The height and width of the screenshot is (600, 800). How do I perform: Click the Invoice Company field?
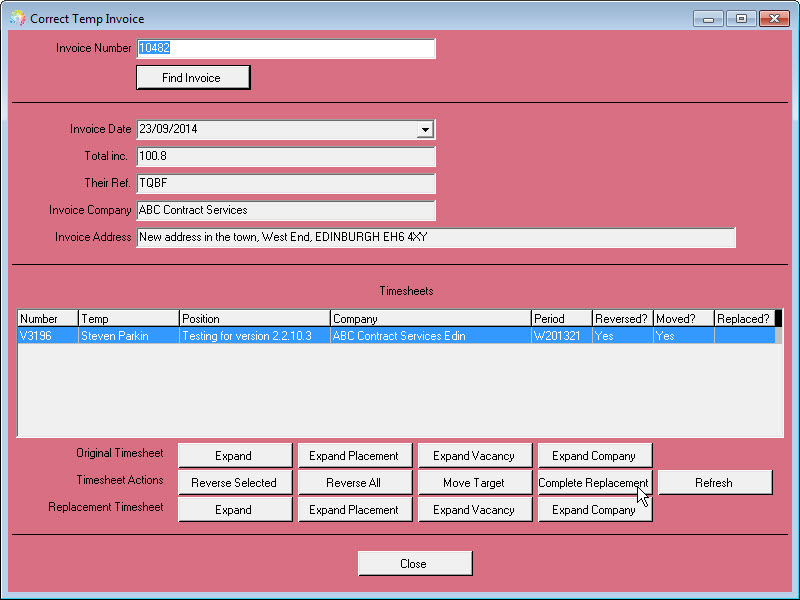286,210
